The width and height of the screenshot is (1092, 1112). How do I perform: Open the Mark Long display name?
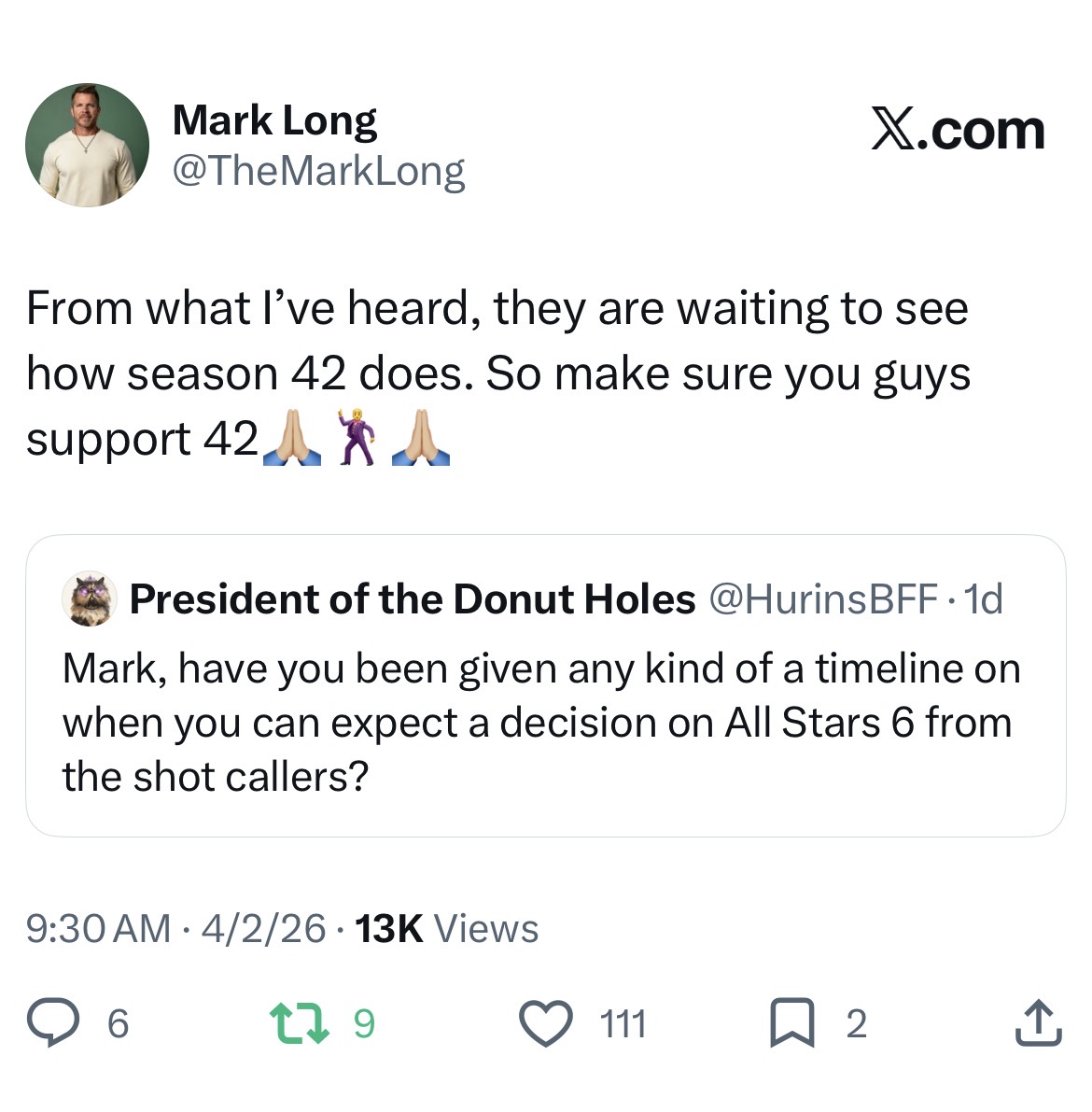[x=275, y=120]
